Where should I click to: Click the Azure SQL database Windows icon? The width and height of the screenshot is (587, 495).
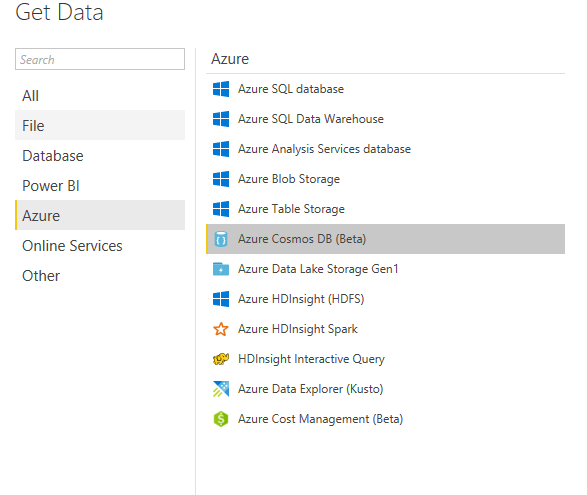click(221, 89)
